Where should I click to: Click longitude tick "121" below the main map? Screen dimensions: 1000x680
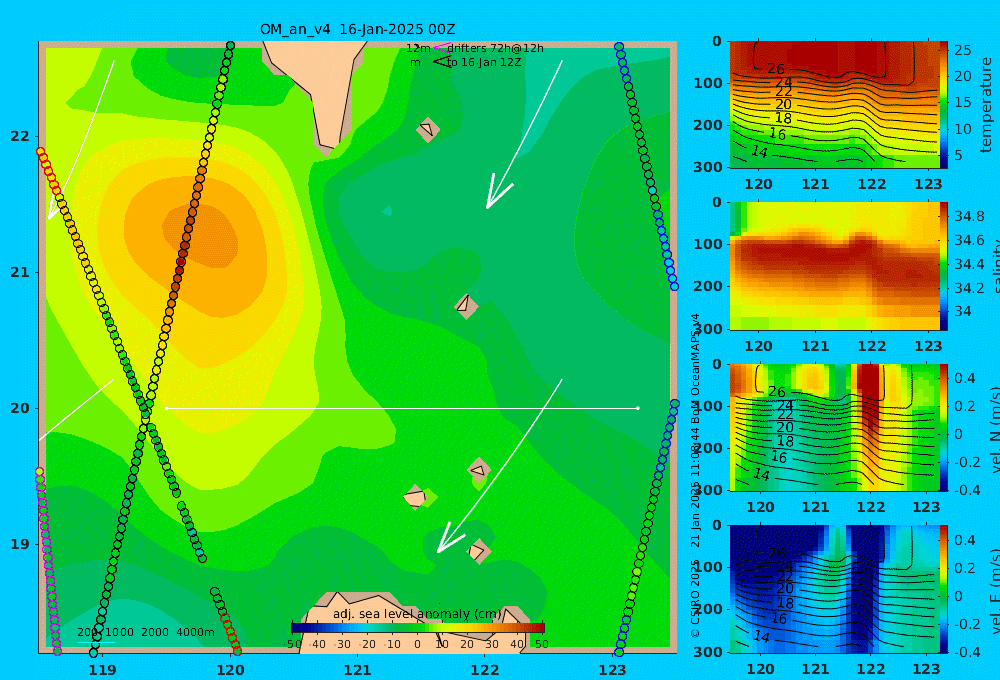[x=358, y=670]
